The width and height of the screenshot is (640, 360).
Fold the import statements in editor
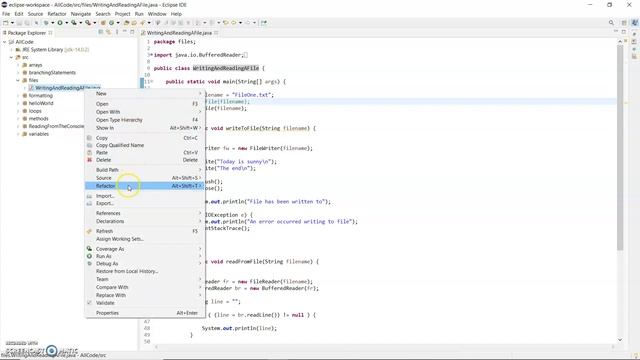pyautogui.click(x=151, y=55)
